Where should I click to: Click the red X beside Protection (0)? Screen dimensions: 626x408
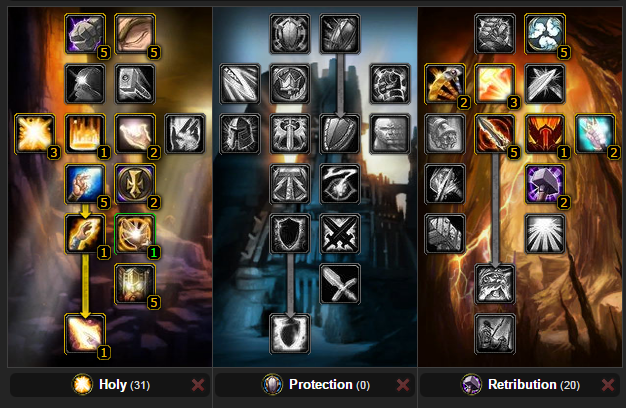(403, 385)
